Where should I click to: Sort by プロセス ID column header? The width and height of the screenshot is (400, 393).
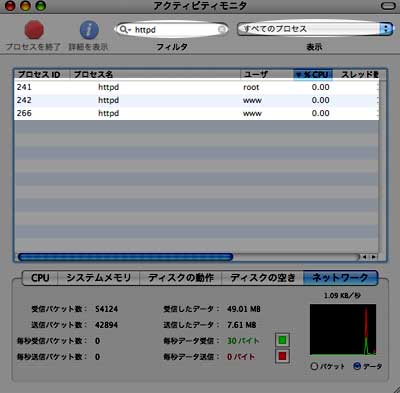click(42, 74)
